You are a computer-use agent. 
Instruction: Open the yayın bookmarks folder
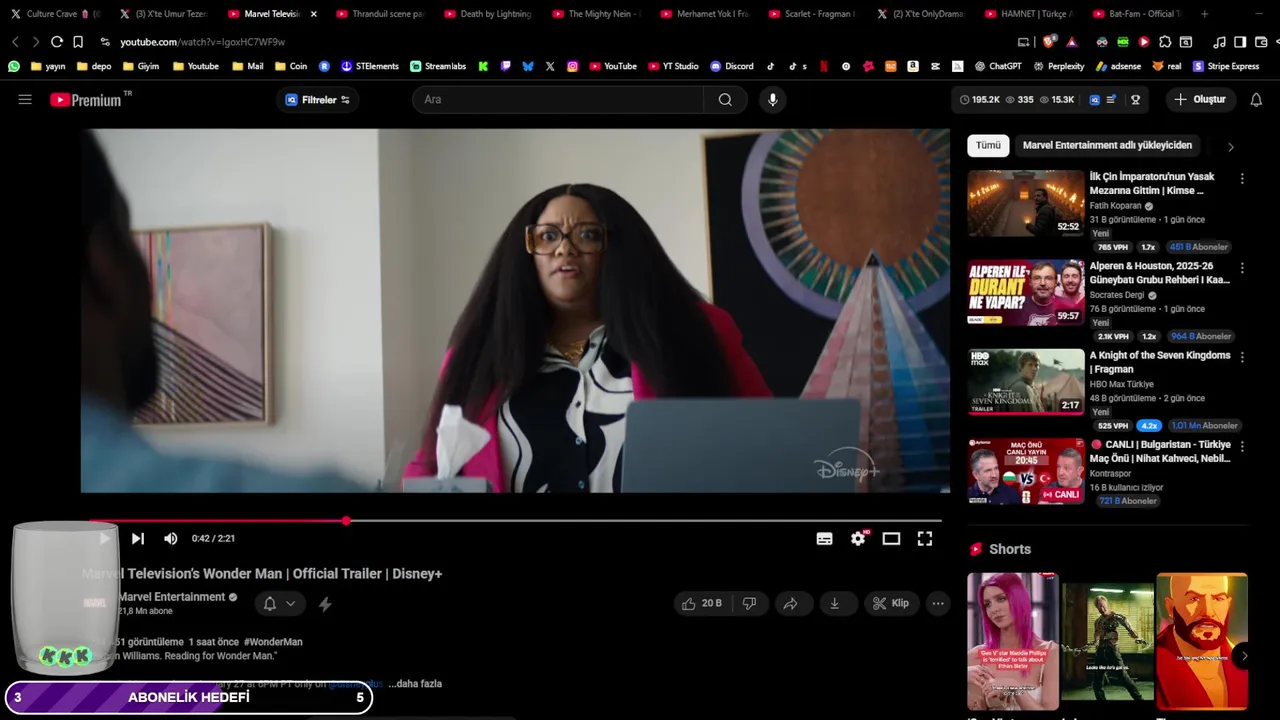pyautogui.click(x=48, y=66)
